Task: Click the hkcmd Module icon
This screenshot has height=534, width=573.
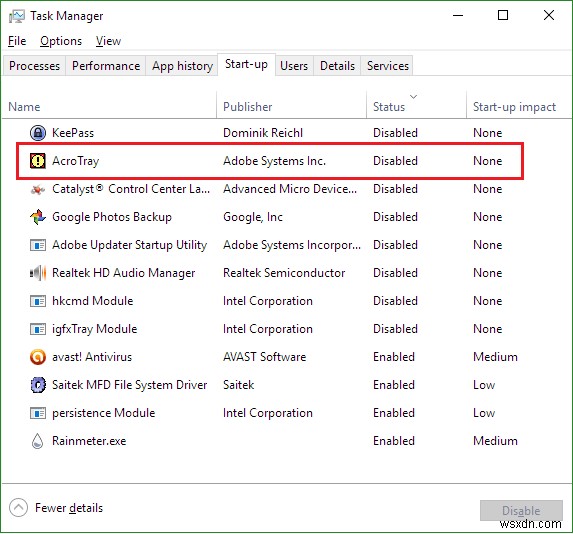Action: [38, 301]
